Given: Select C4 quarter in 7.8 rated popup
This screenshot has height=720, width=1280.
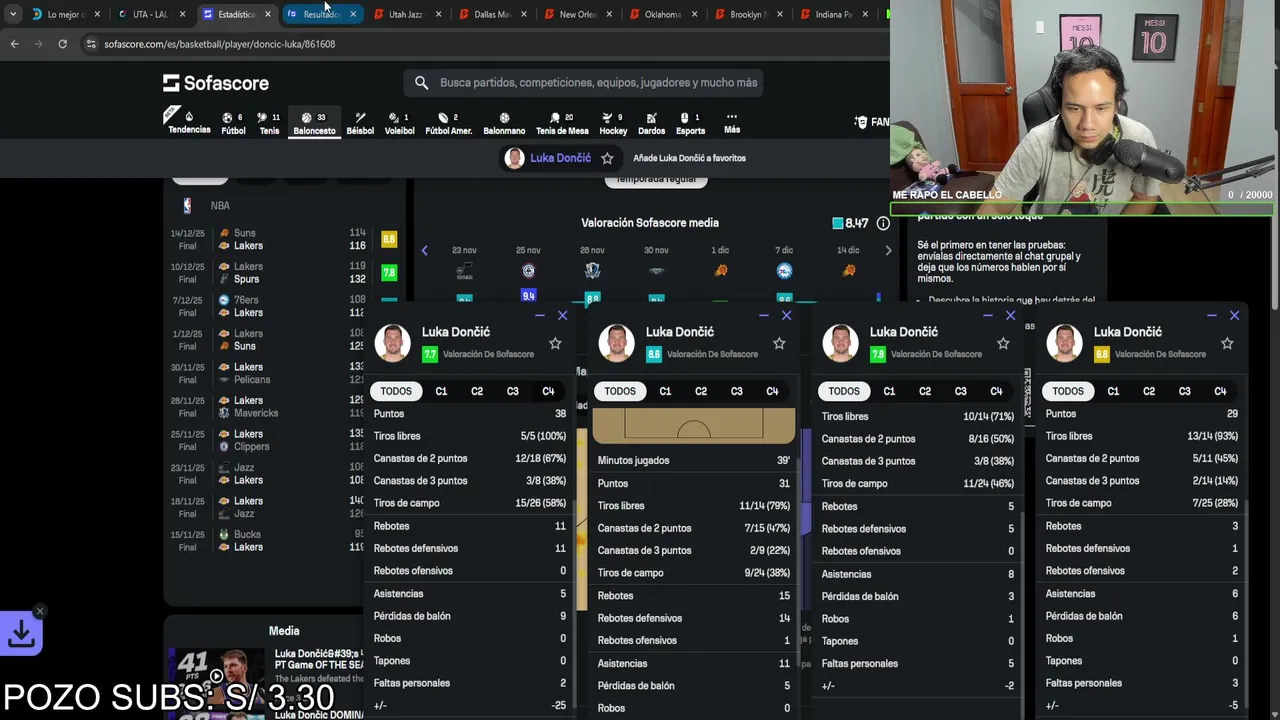Looking at the screenshot, I should click(x=996, y=391).
